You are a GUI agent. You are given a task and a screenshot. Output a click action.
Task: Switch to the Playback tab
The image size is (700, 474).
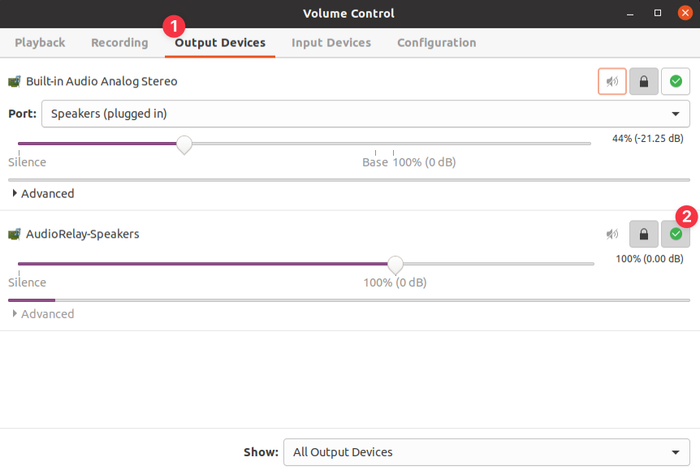[x=40, y=43]
